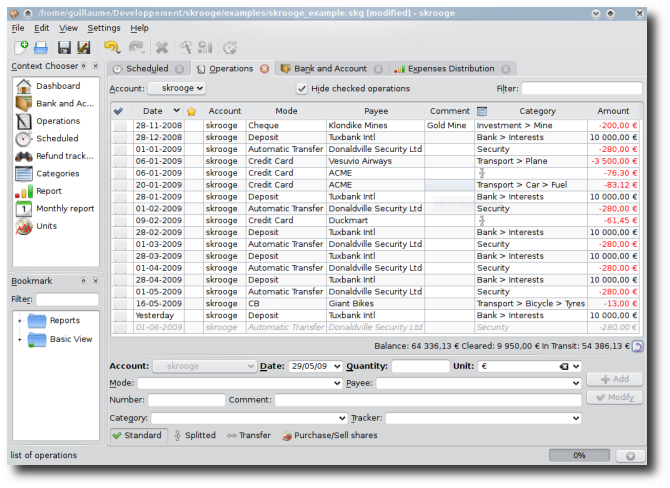This screenshot has height=488, width=670.
Task: Open the skrooge Account filter dropdown
Action: click(177, 88)
